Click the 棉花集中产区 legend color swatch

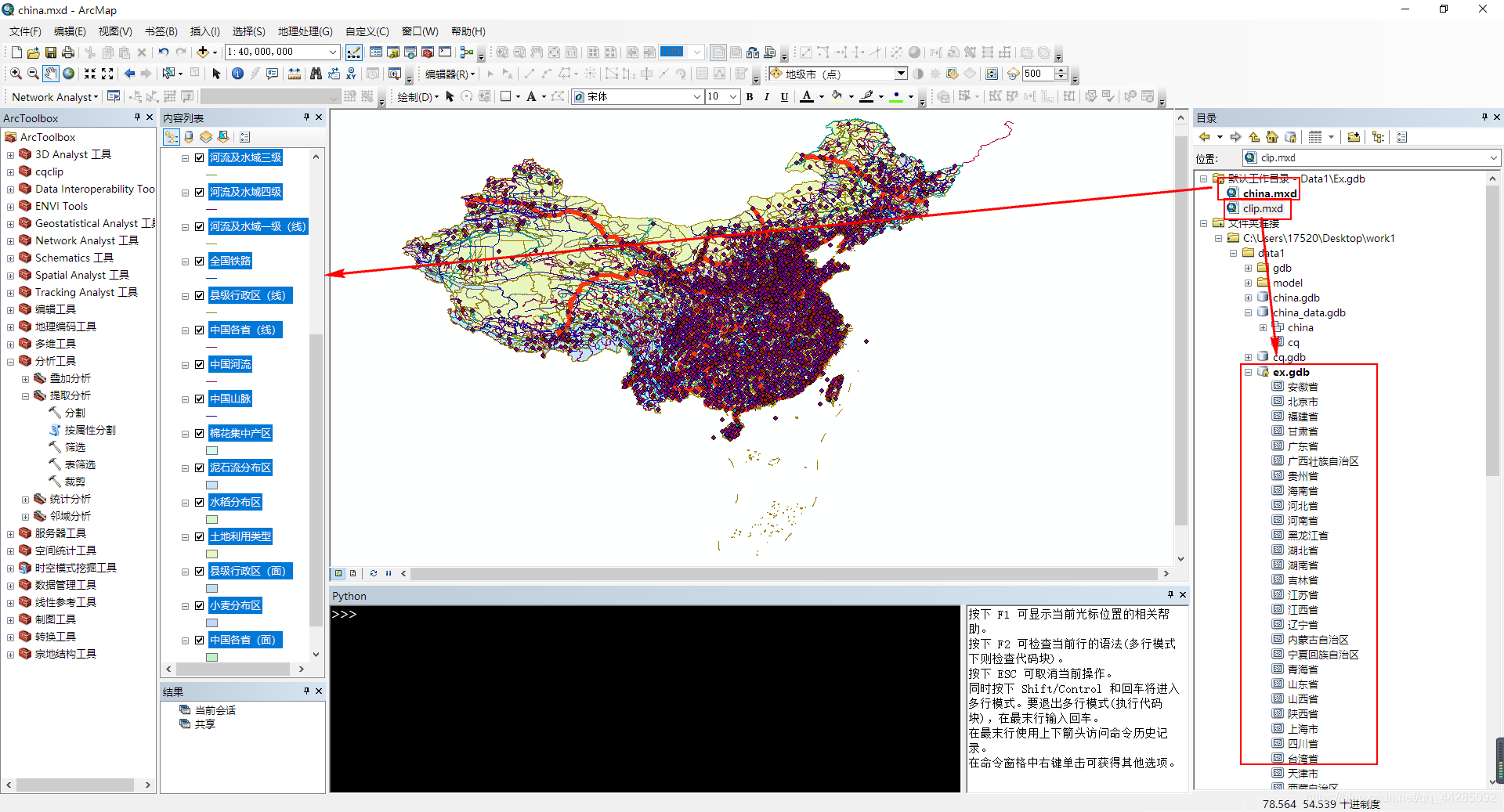click(x=211, y=450)
